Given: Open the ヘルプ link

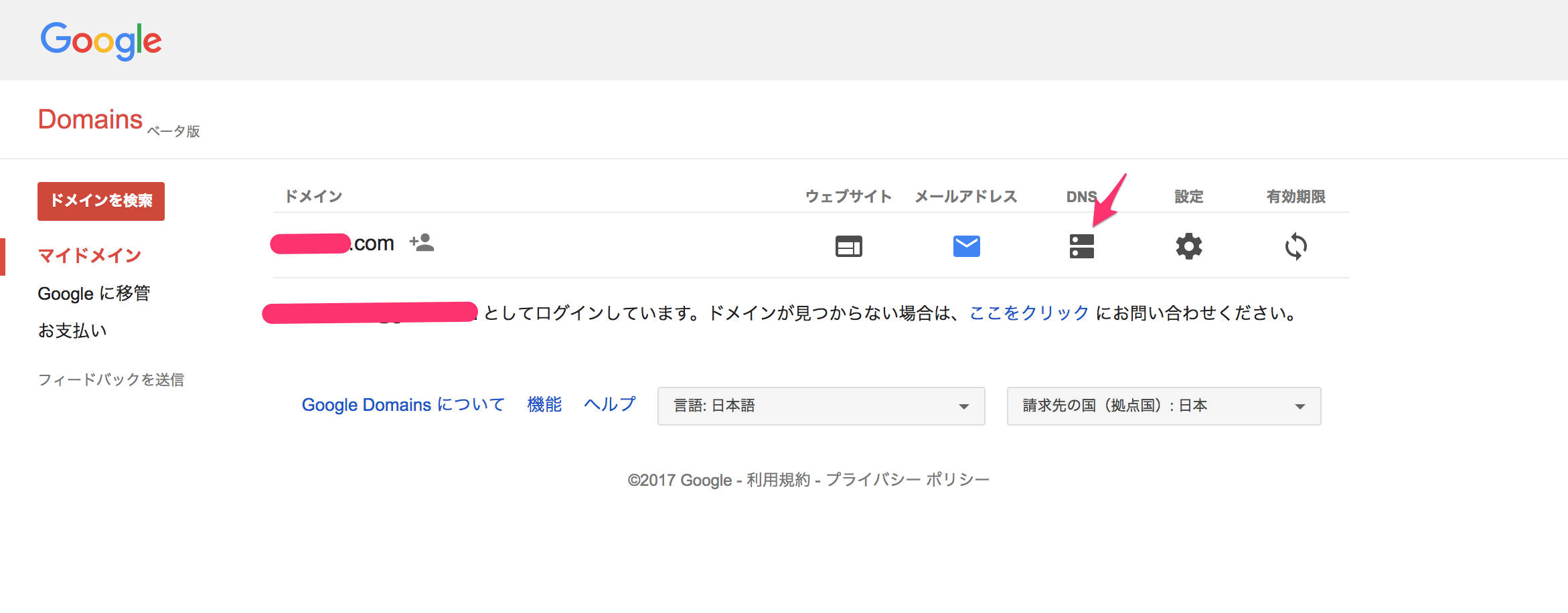Looking at the screenshot, I should (609, 405).
